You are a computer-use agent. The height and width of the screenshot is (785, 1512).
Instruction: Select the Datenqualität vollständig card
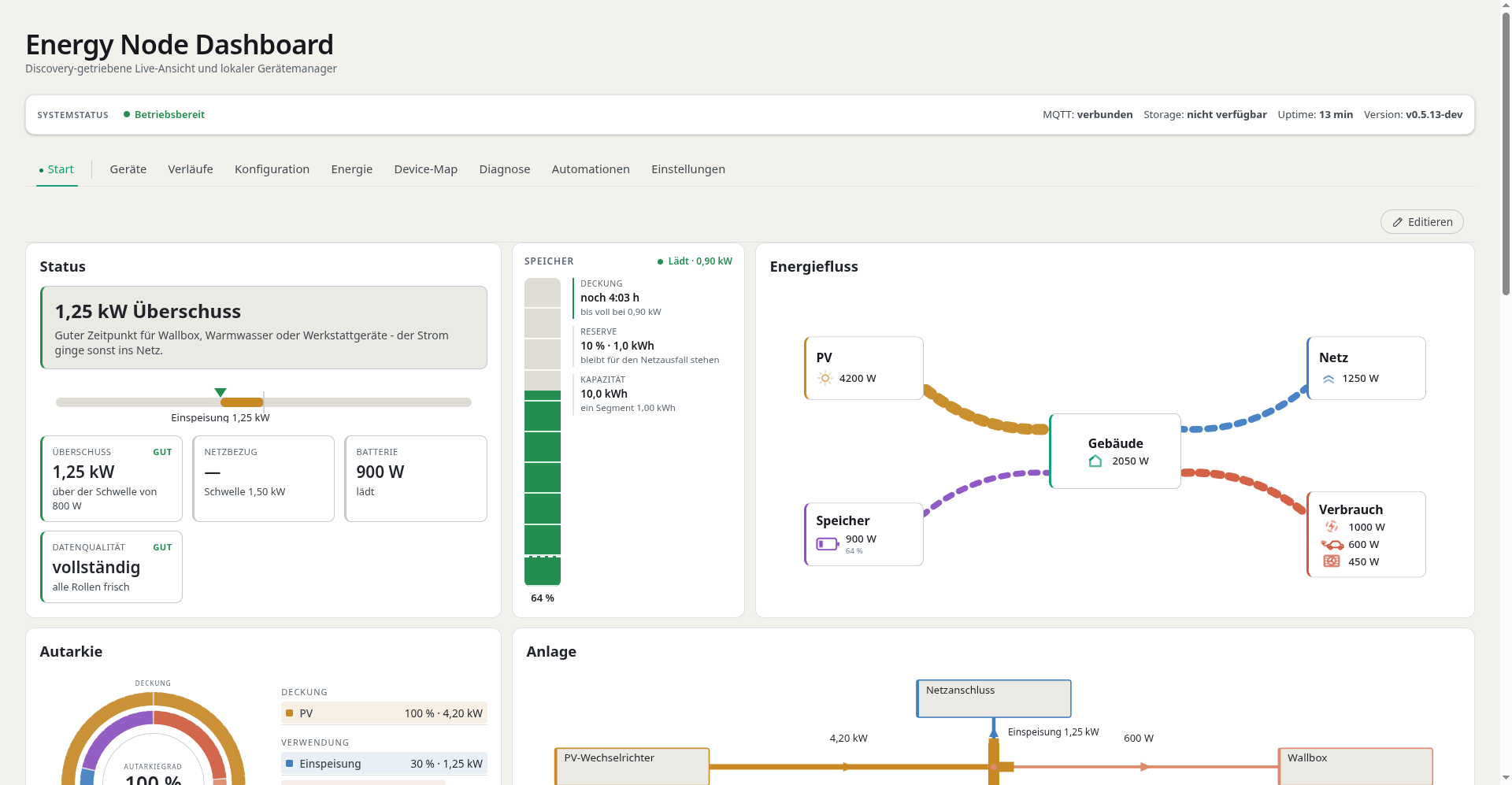coord(112,567)
